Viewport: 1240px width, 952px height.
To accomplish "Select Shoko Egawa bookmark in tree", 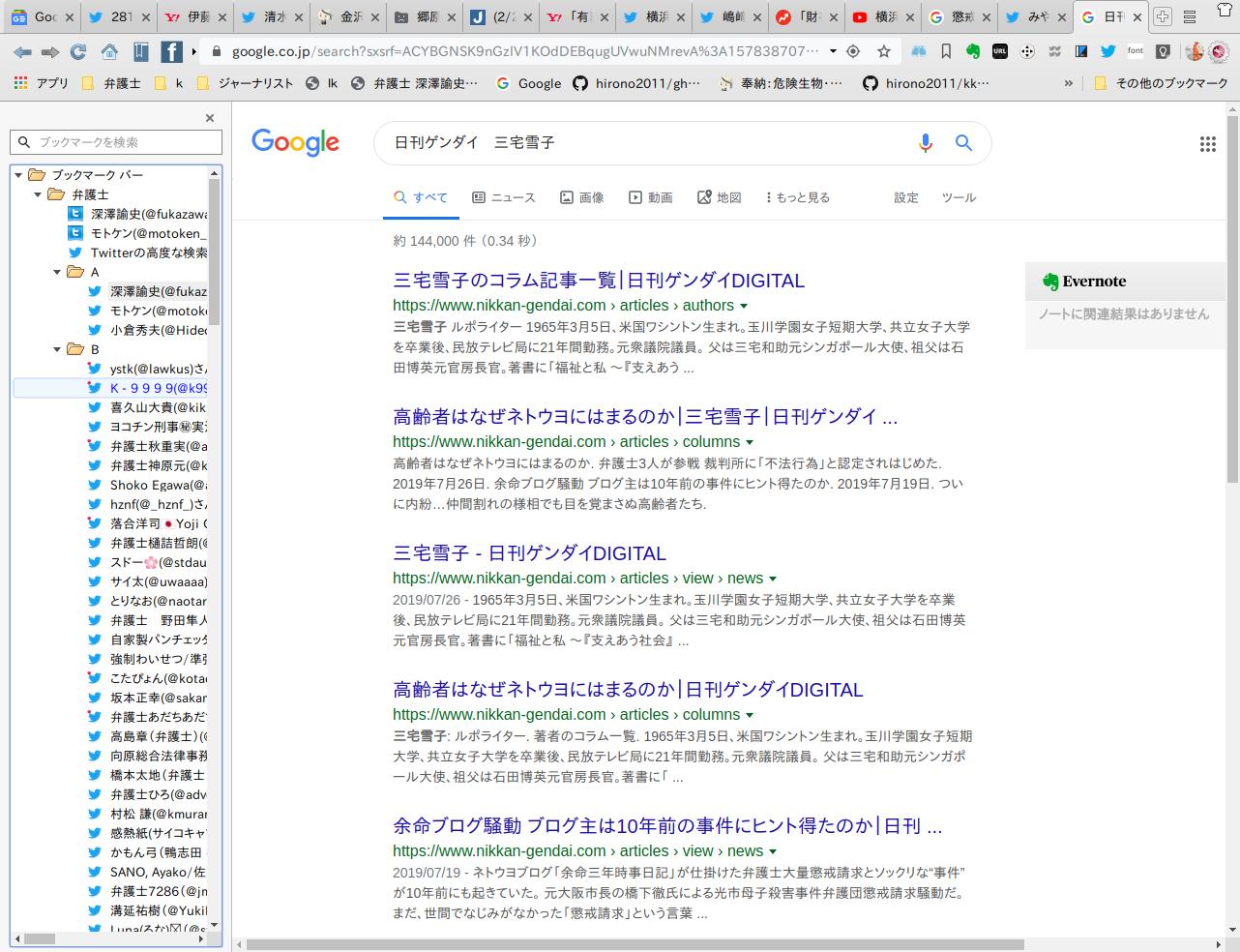I will click(x=147, y=485).
